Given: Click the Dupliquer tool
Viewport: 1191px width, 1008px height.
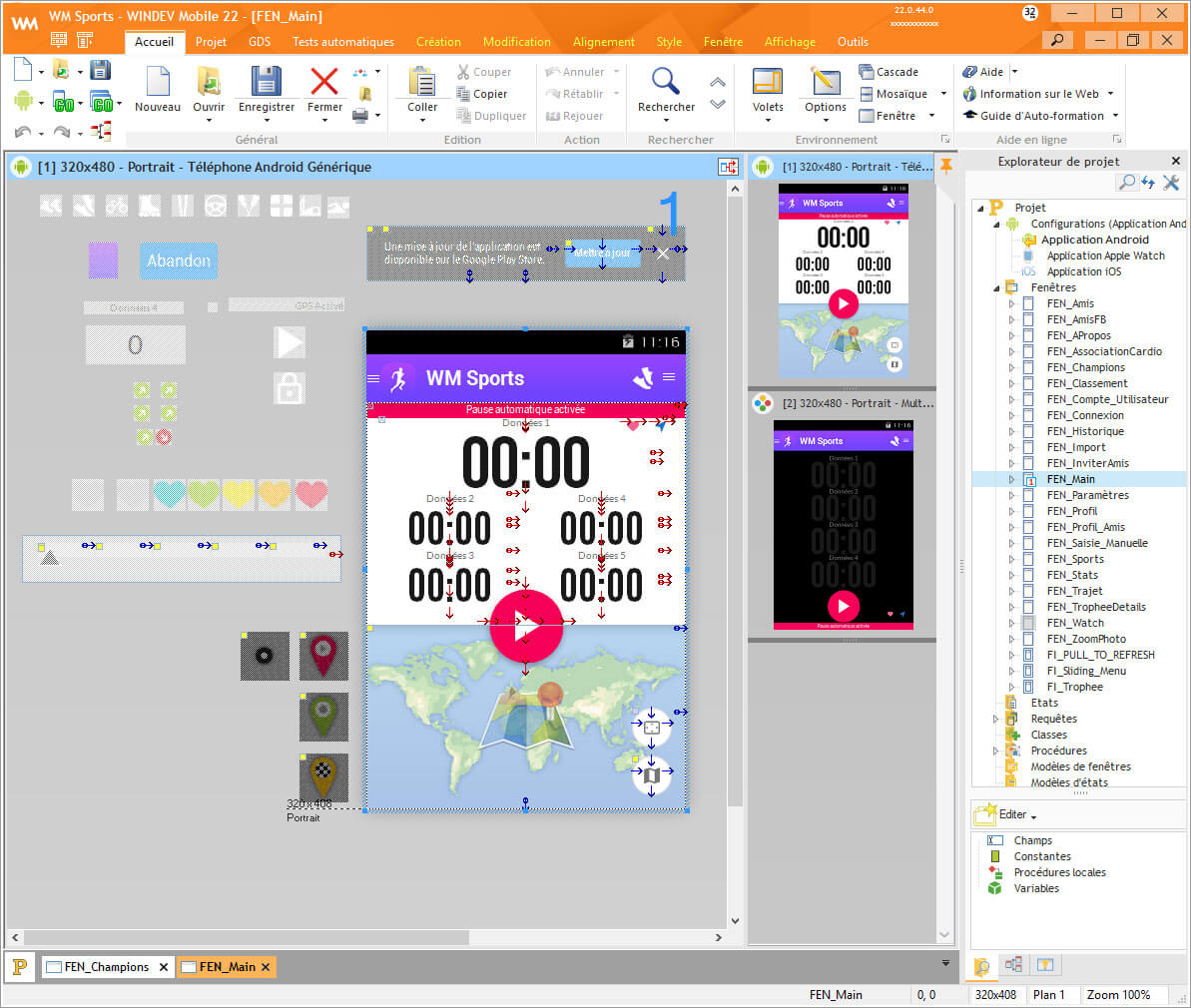Looking at the screenshot, I should point(491,116).
